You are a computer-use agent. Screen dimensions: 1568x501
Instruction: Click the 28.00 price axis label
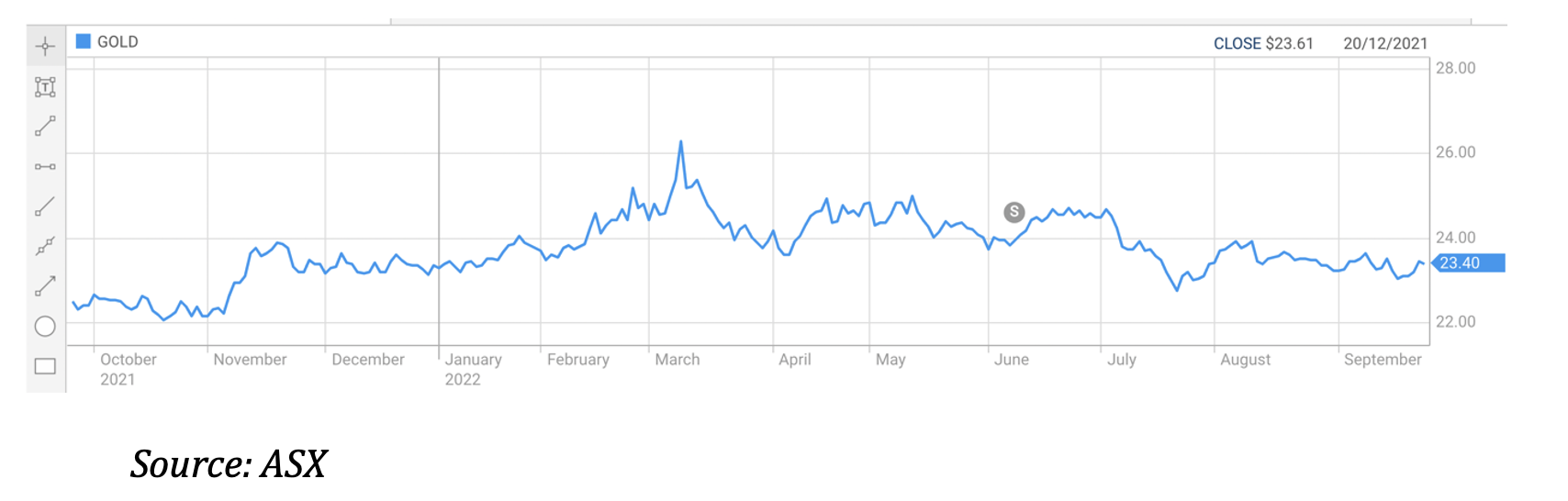coord(1455,68)
